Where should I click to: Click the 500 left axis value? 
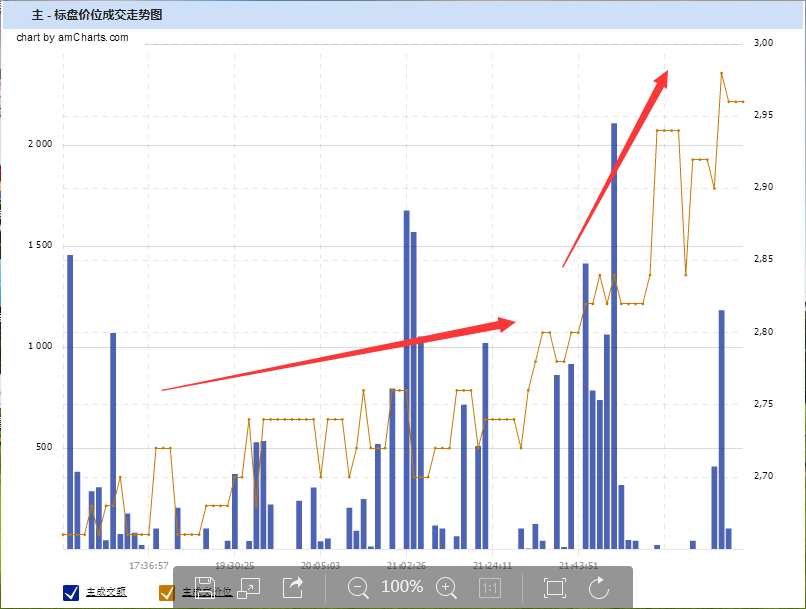click(x=44, y=447)
